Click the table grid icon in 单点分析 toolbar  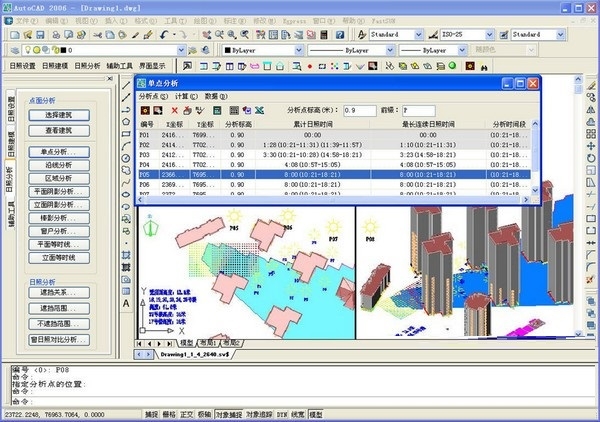pos(234,111)
